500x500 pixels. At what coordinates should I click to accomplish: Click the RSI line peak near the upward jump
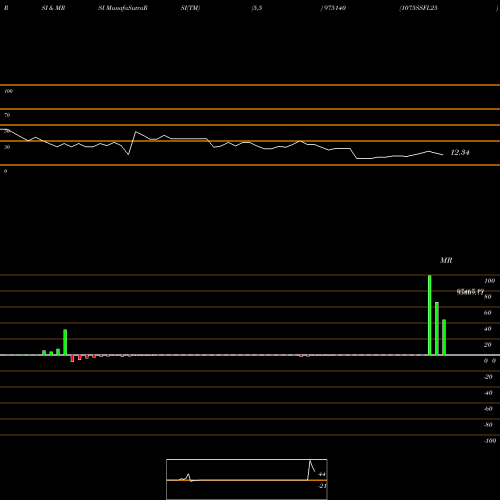(135, 132)
